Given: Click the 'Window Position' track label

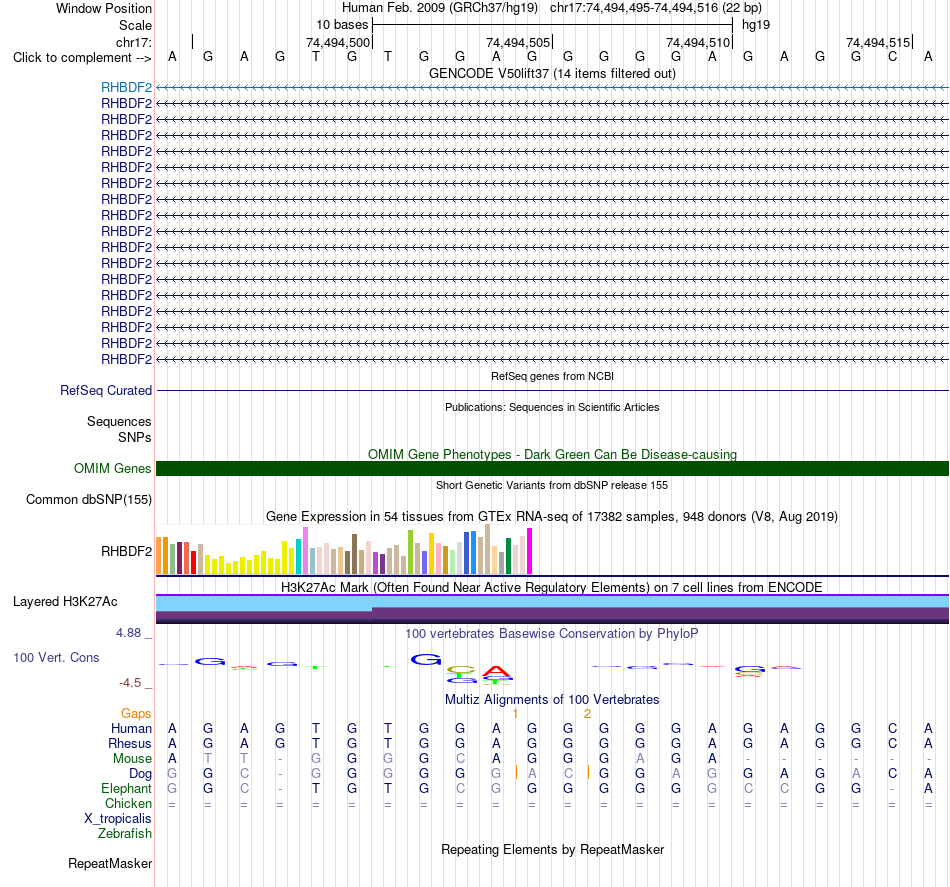Looking at the screenshot, I should click(x=104, y=8).
